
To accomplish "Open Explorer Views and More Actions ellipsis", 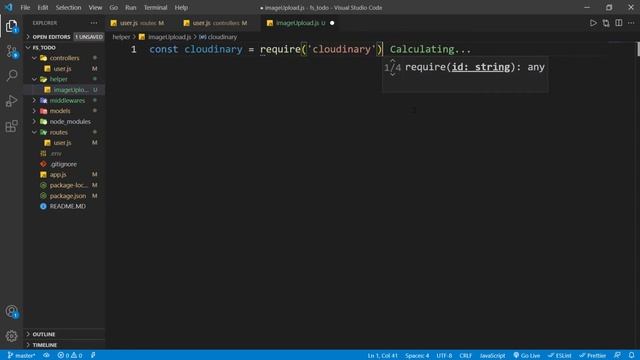I will (94, 23).
